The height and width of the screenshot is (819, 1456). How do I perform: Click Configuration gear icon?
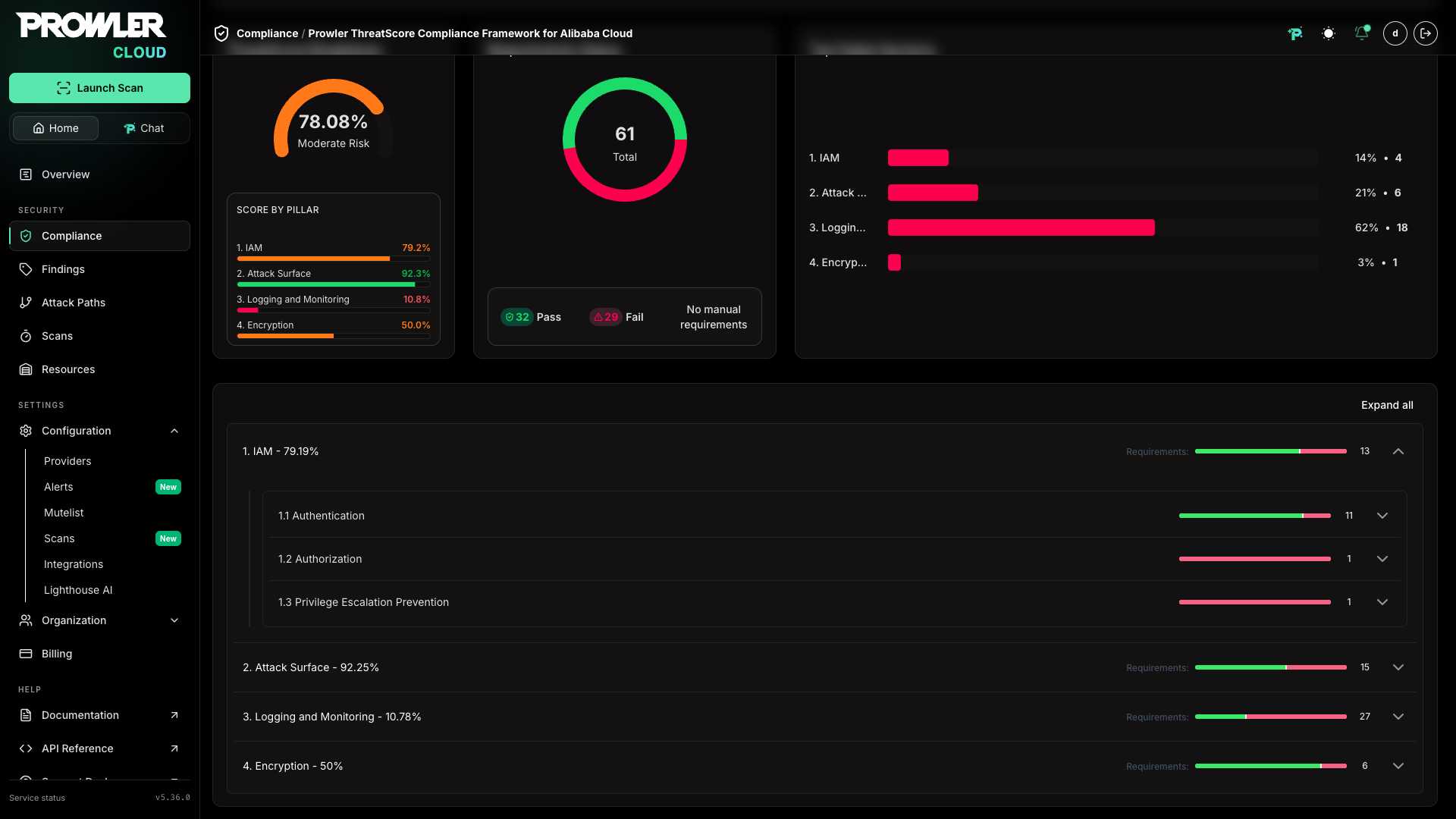click(26, 431)
